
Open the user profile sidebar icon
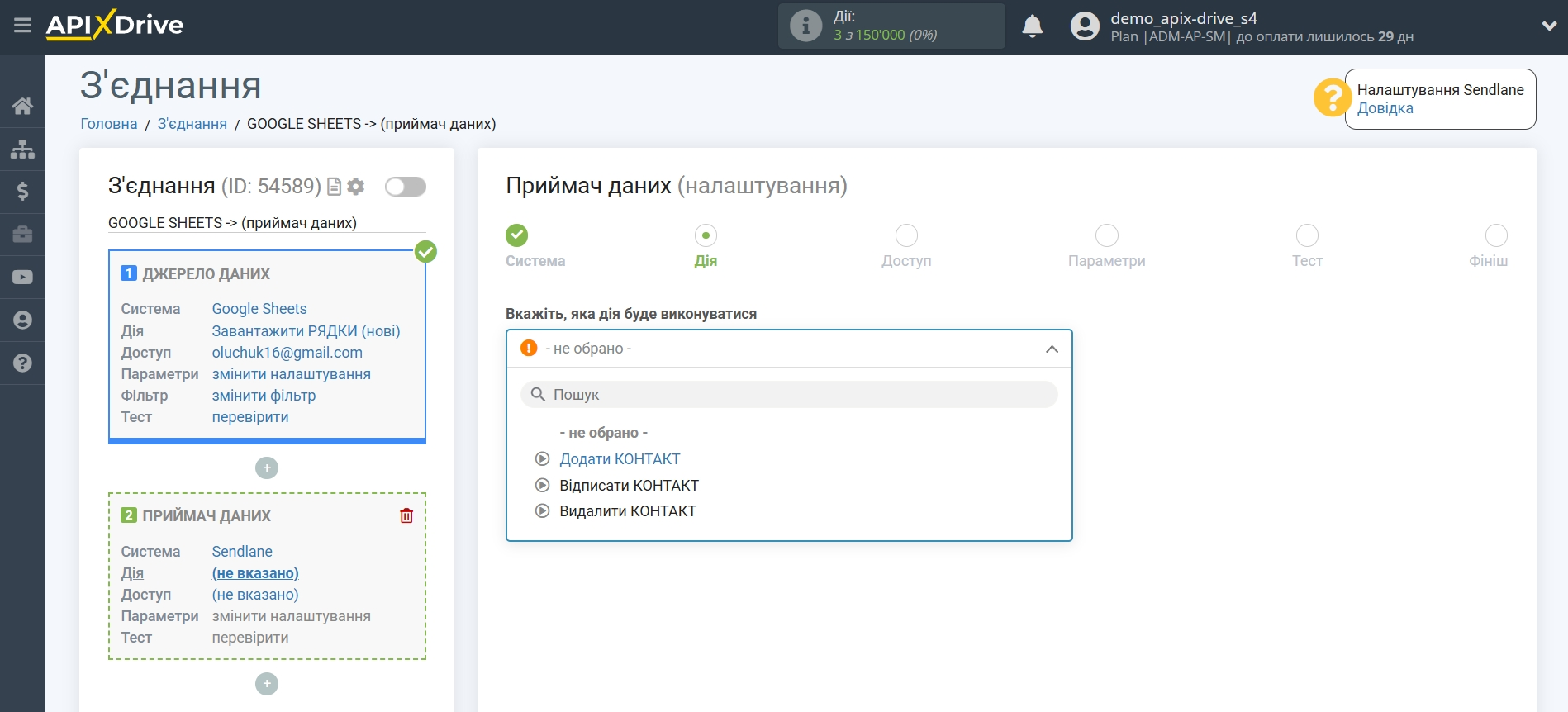coord(22,320)
